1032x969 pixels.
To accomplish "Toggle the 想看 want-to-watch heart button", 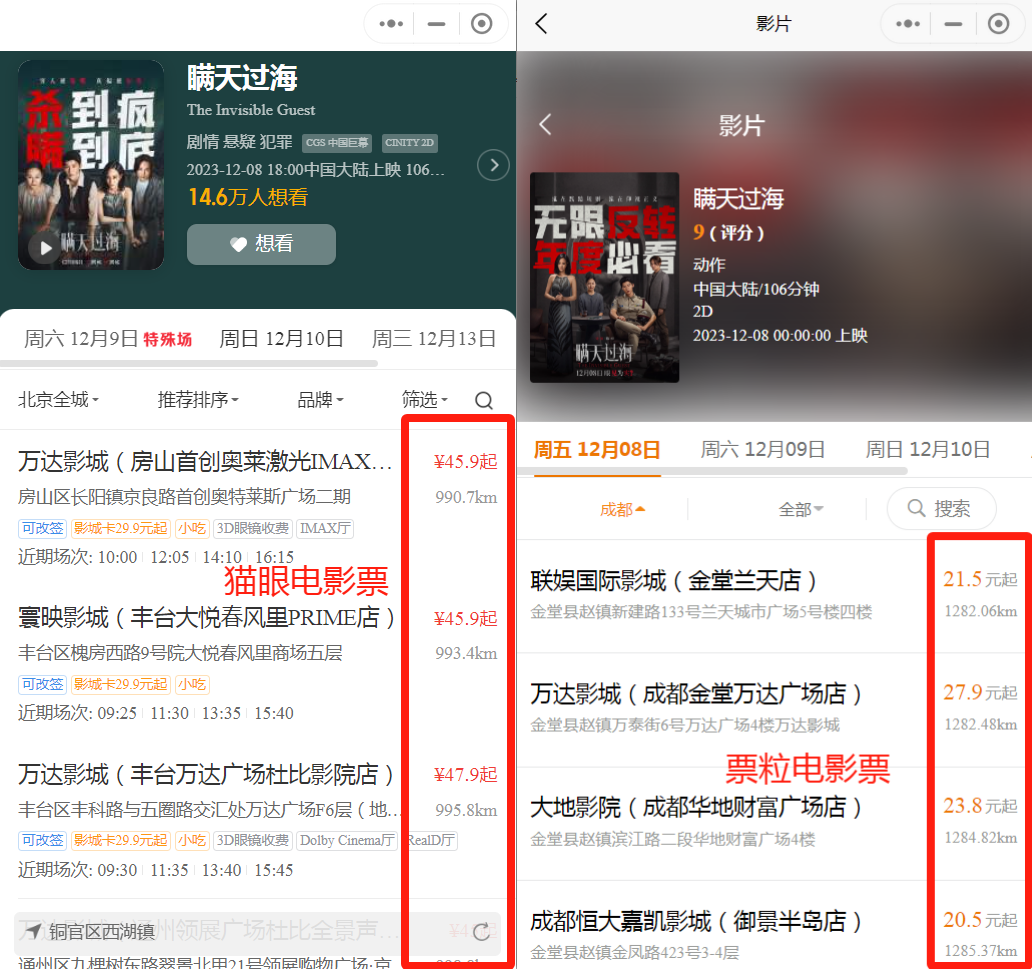I will pyautogui.click(x=261, y=244).
